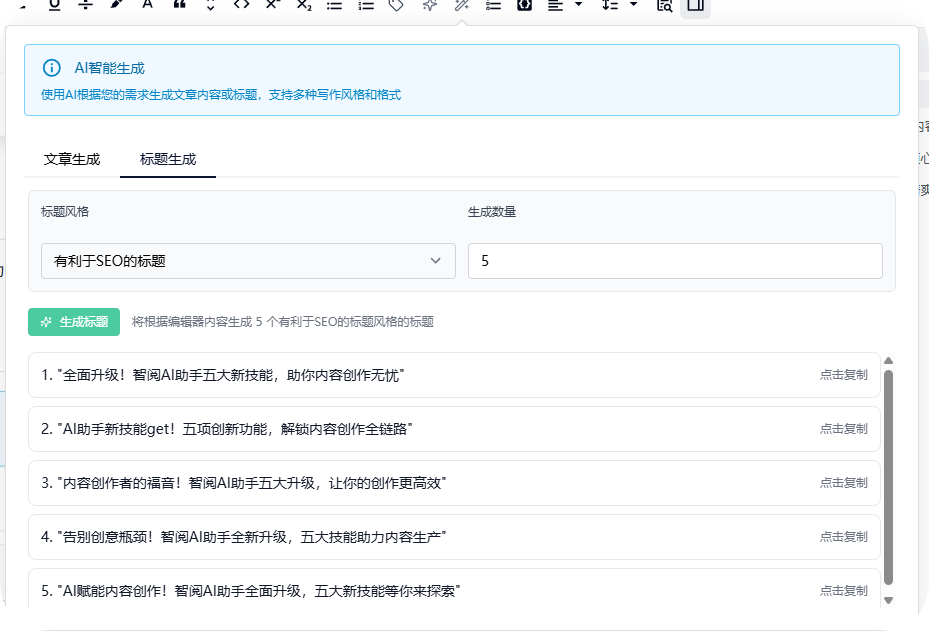This screenshot has height=631, width=929.
Task: Apply strikethrough formatting from the toolbar
Action: click(x=85, y=5)
